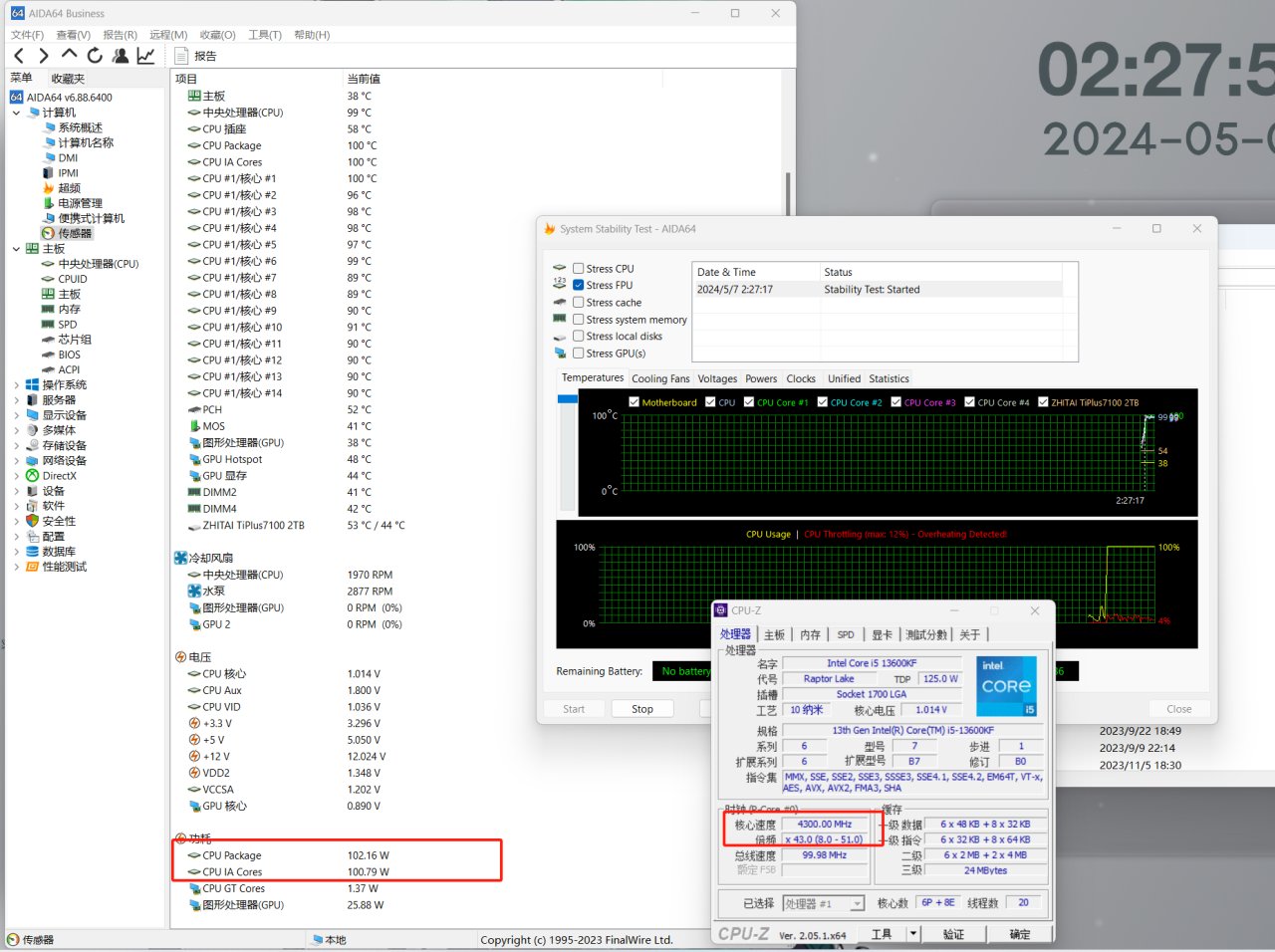Select the 传感器 gauge icon in tree
1275x952 pixels.
48,233
